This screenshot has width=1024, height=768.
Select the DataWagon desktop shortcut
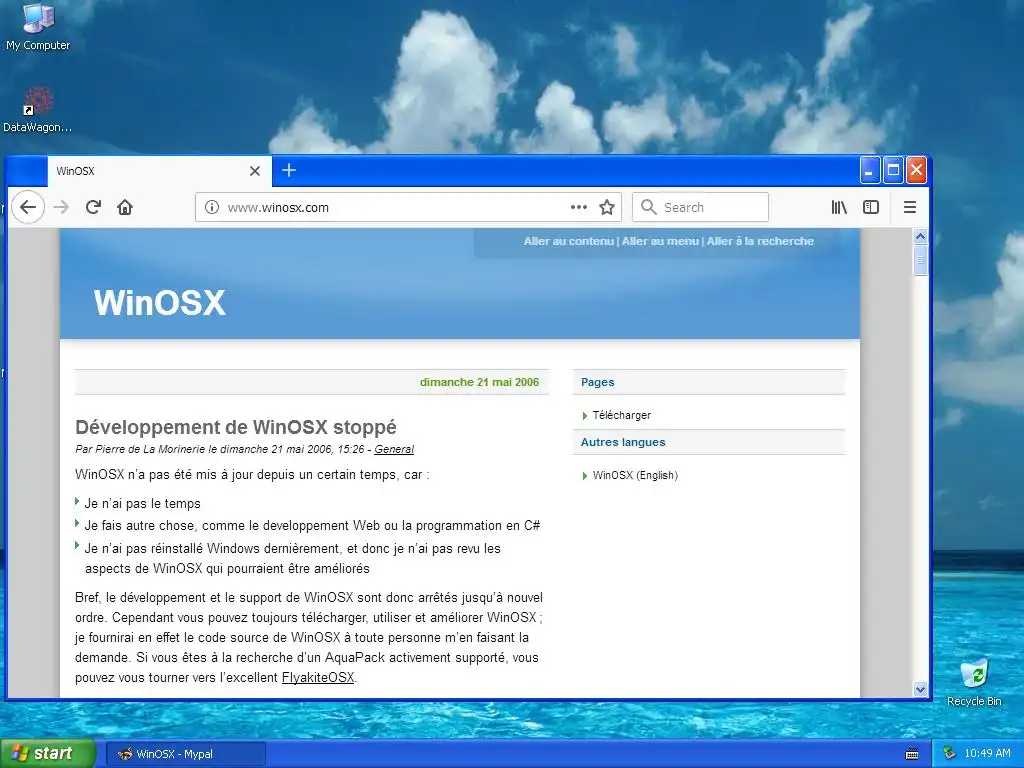[37, 110]
